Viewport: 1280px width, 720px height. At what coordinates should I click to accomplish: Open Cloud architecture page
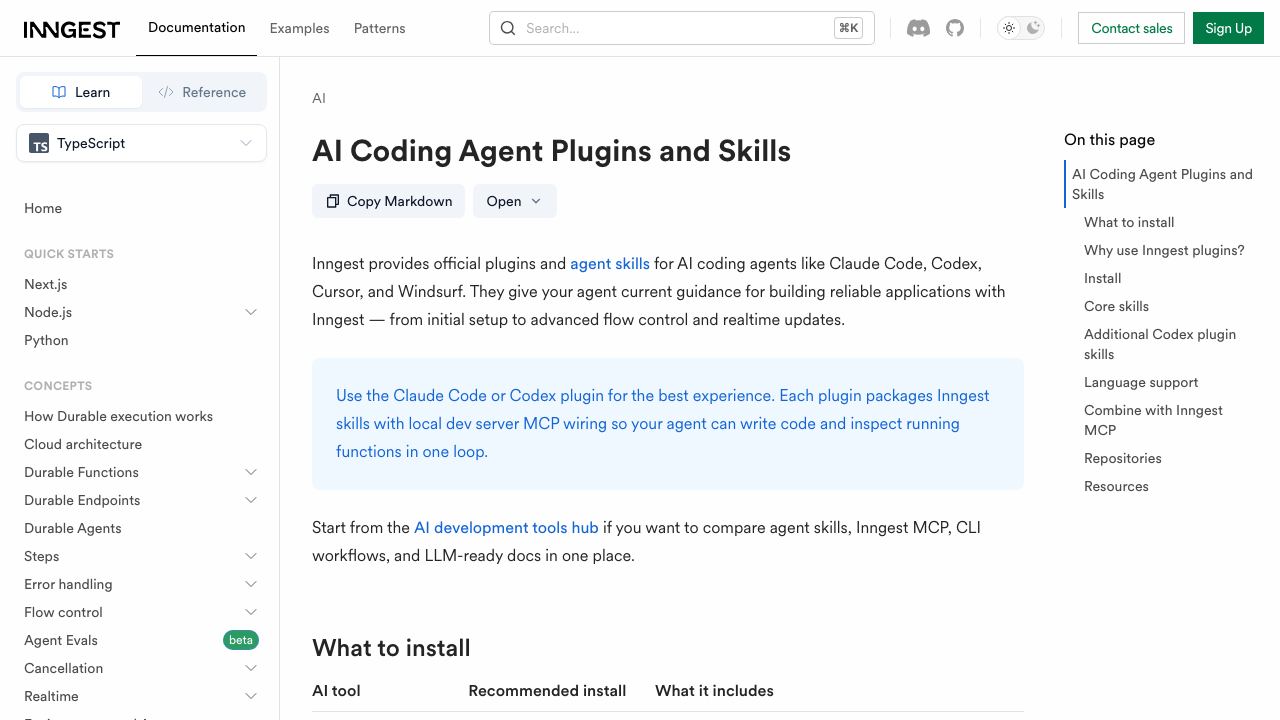[x=83, y=444]
